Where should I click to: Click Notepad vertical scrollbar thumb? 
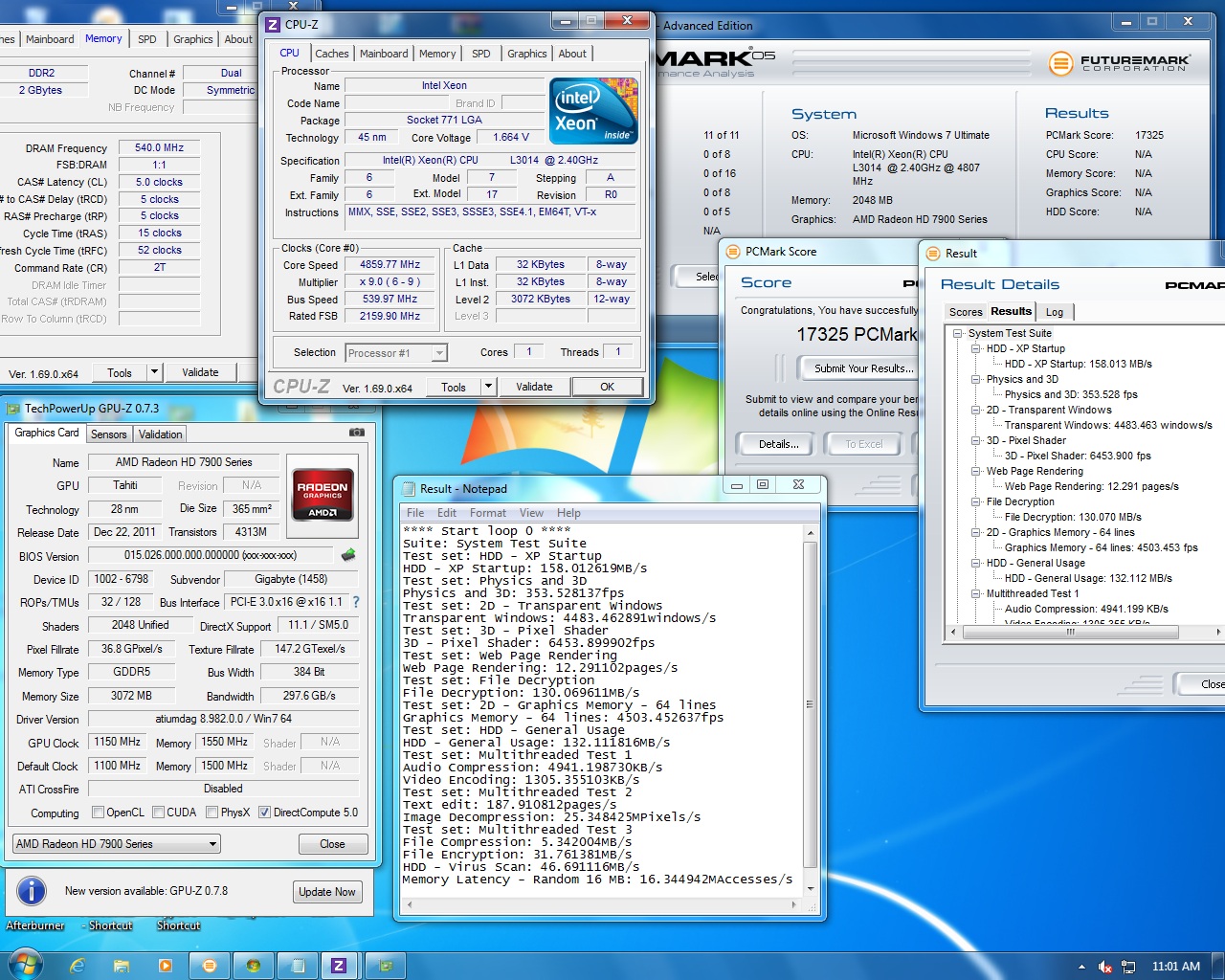point(811,704)
